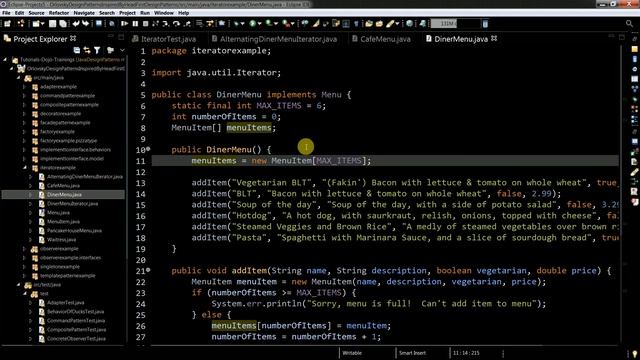Switch to AlternatingDinerMenuIterator.java tab
The image size is (640, 360).
coord(274,39)
